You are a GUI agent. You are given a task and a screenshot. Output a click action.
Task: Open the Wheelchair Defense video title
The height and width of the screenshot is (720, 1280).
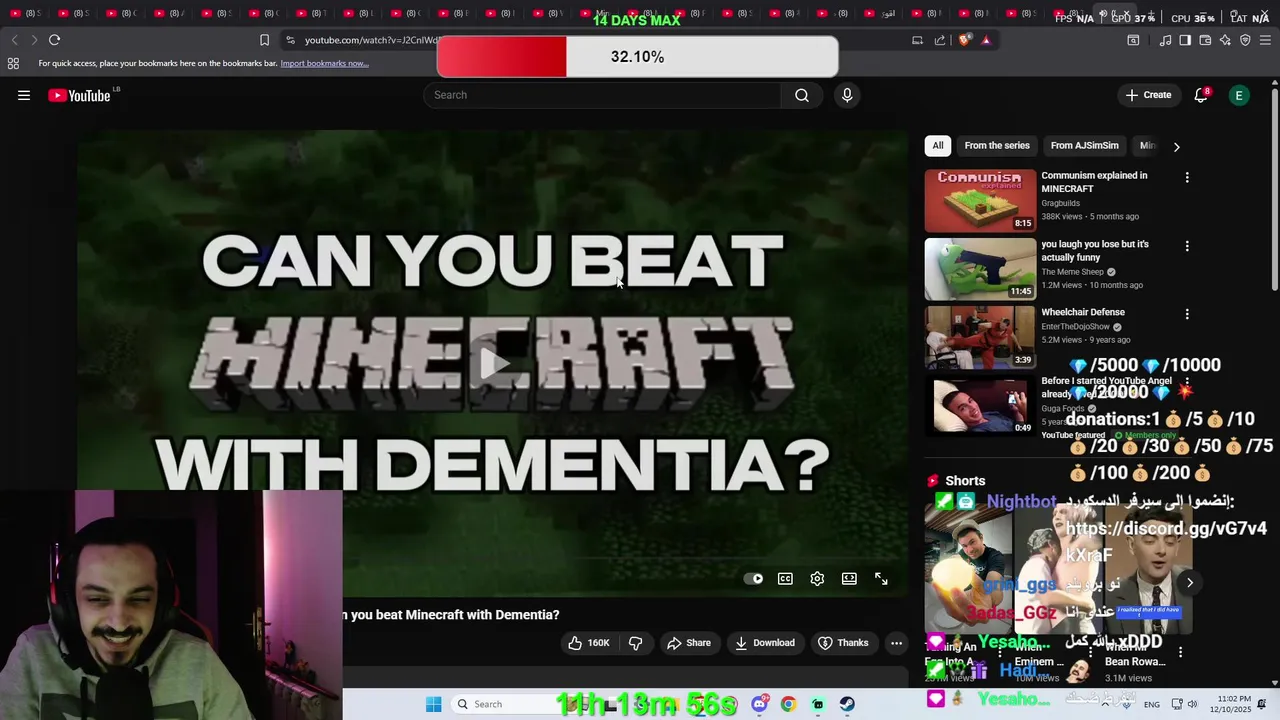[1083, 312]
